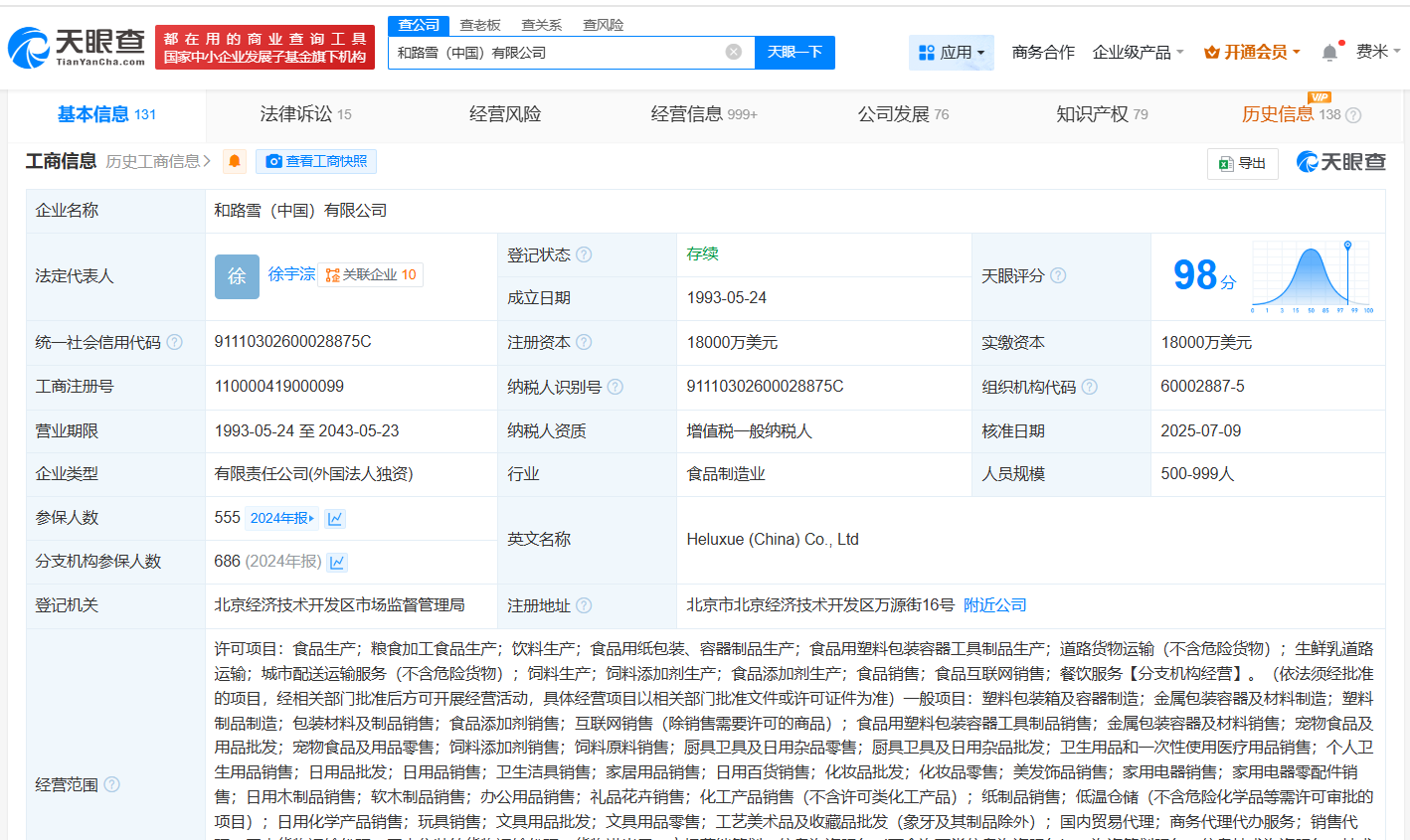Click the help icon next to 登记状态
Image resolution: width=1410 pixels, height=840 pixels.
[x=584, y=254]
